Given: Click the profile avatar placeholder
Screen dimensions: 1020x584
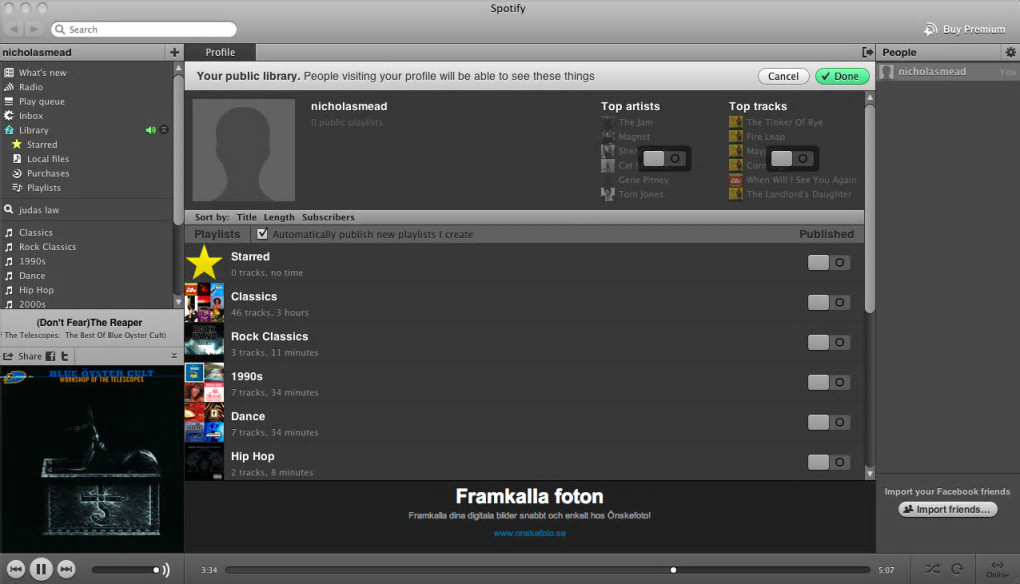Looking at the screenshot, I should tap(244, 150).
